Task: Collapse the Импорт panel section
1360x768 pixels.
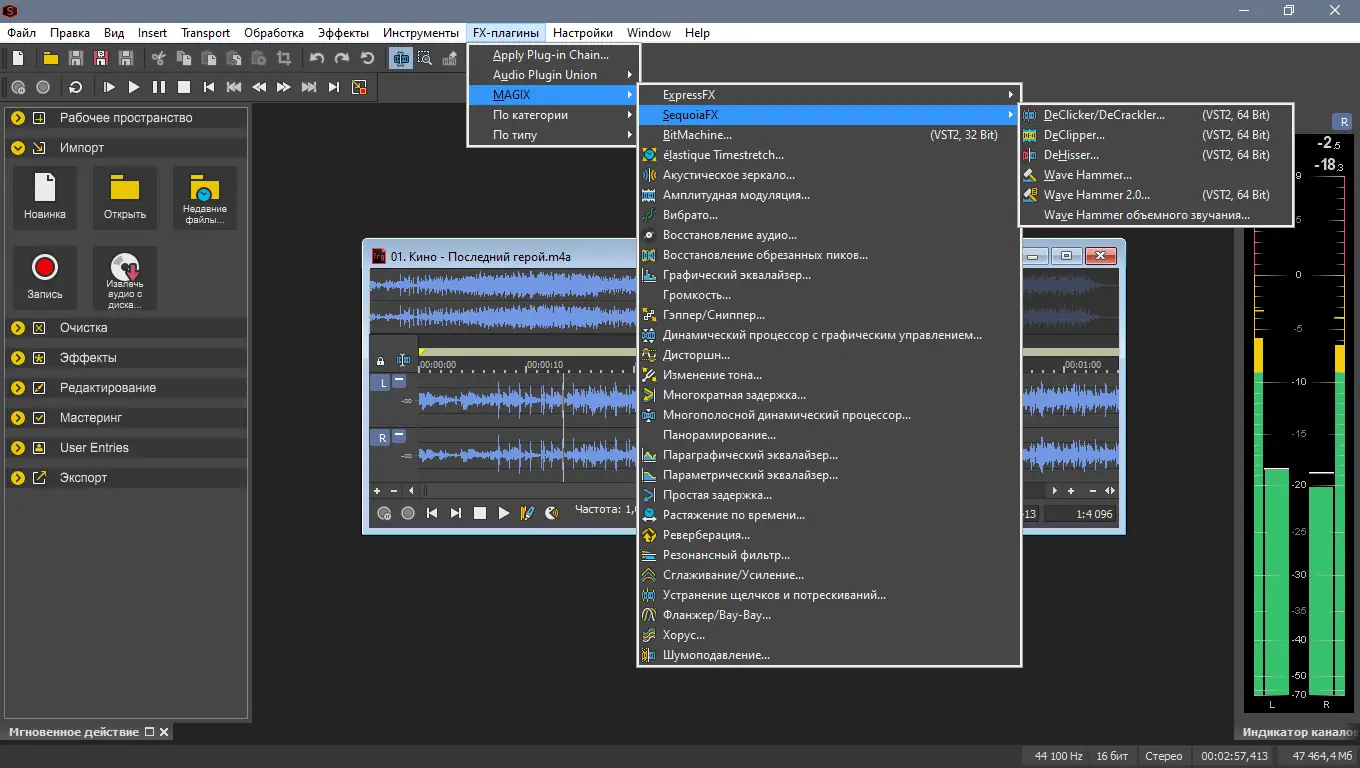Action: point(18,148)
